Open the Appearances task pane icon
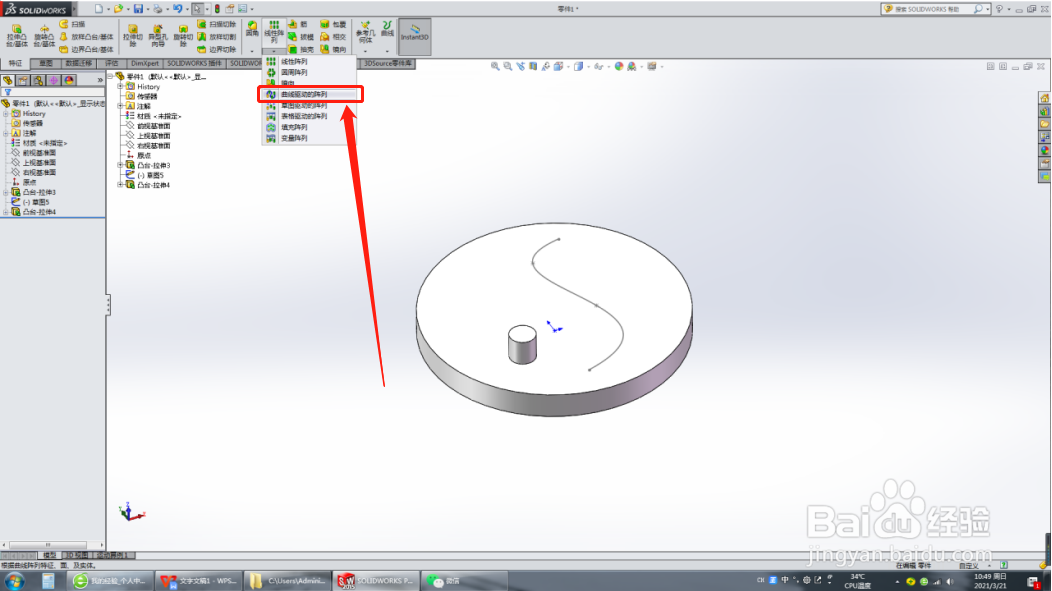Screen dimensions: 1052x591 (x=1045, y=150)
